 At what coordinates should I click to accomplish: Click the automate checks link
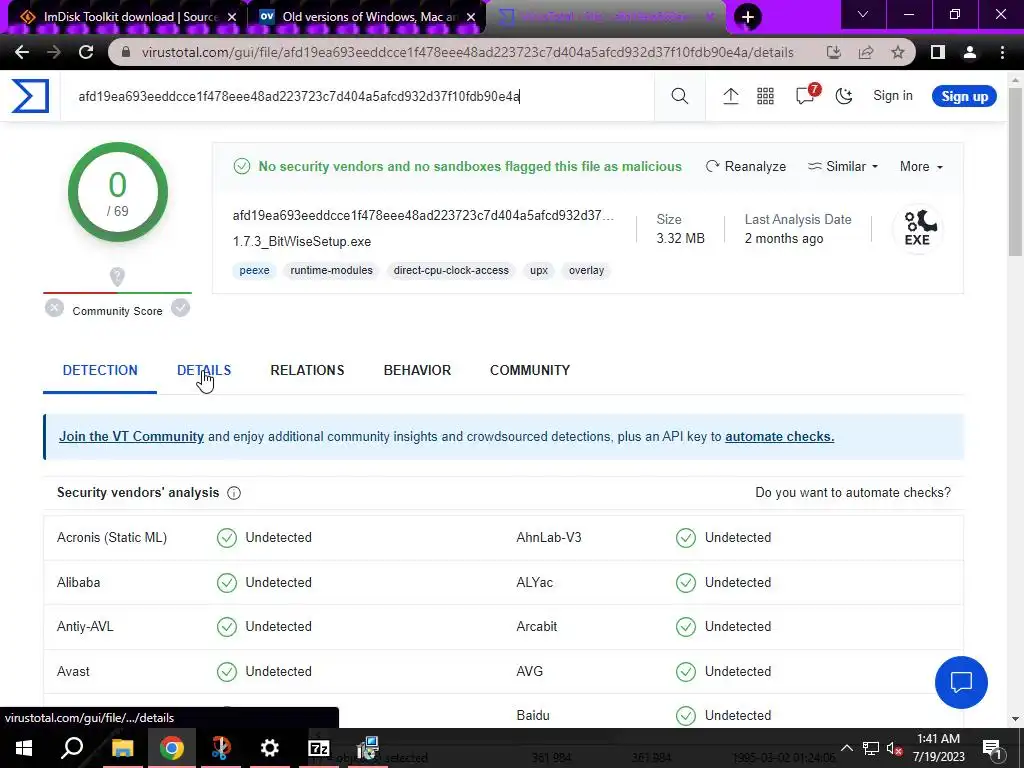pyautogui.click(x=779, y=436)
